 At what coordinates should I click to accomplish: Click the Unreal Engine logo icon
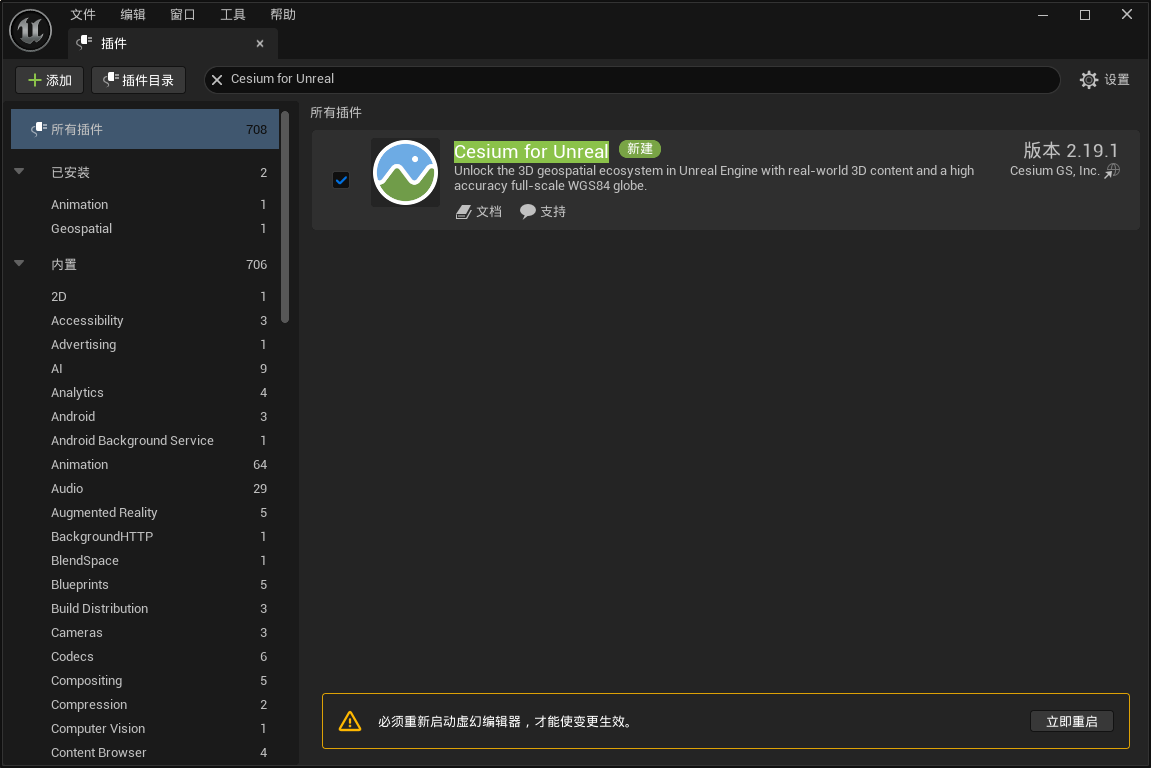coord(30,30)
